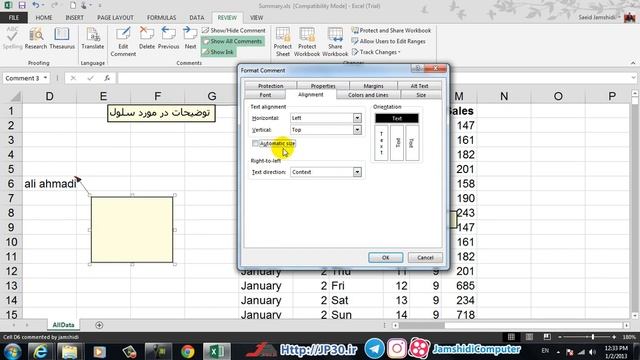
Task: Switch to Page Break Preview in status bar
Action: [x=547, y=337]
